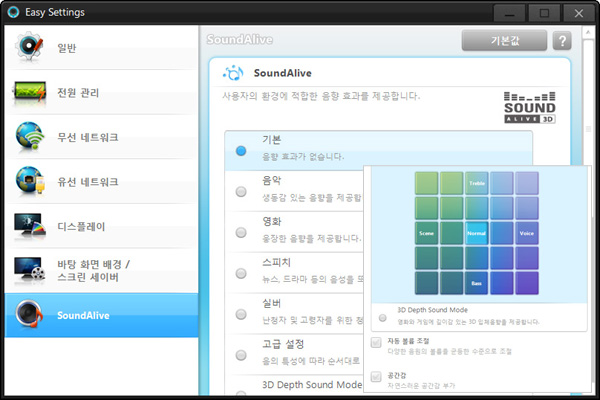Open help with the question mark button

(x=562, y=41)
